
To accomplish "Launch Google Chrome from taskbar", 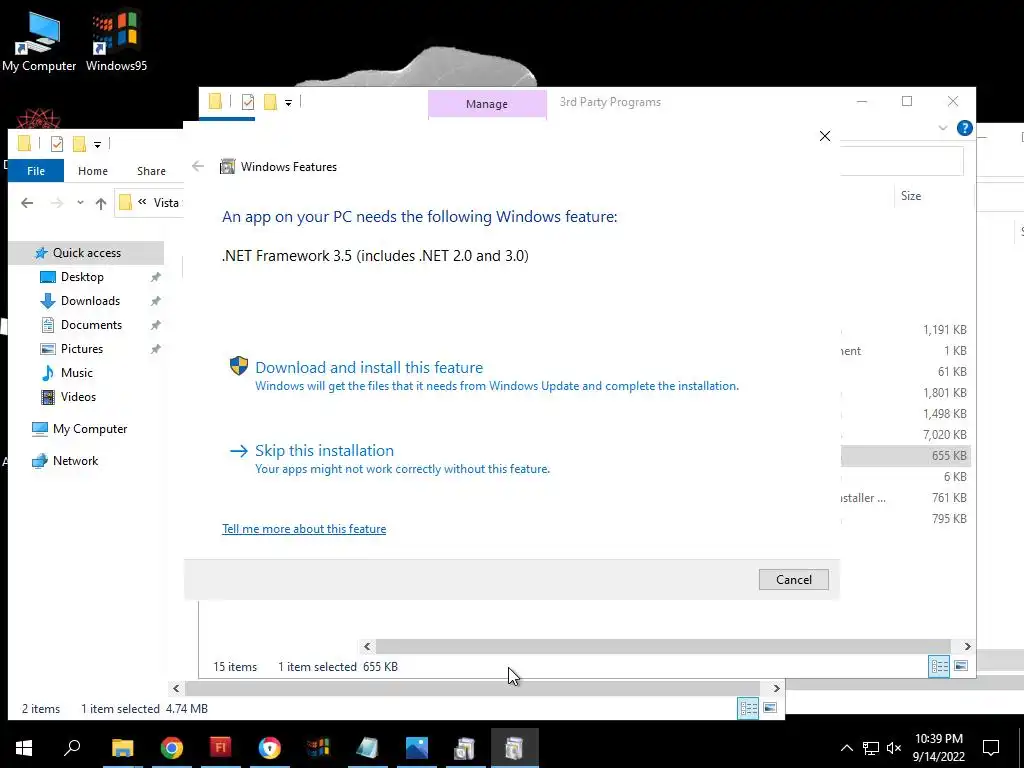I will tap(172, 748).
